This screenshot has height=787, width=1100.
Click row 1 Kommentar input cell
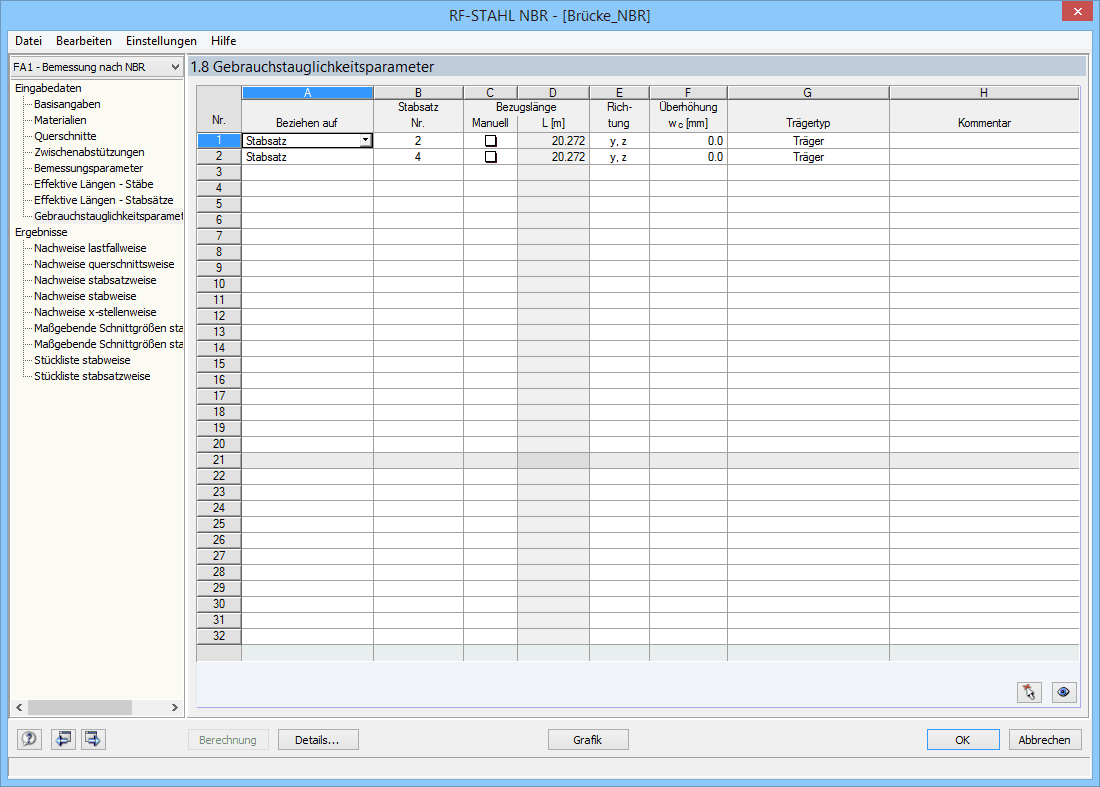point(984,141)
